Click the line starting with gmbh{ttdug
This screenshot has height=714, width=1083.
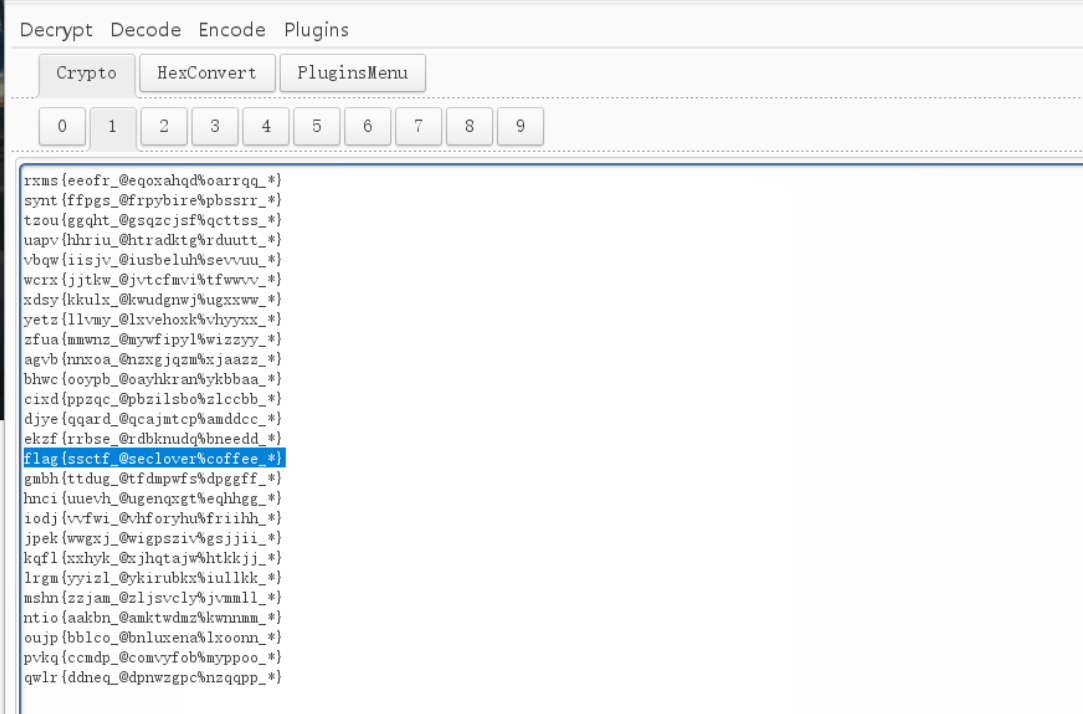coord(153,479)
